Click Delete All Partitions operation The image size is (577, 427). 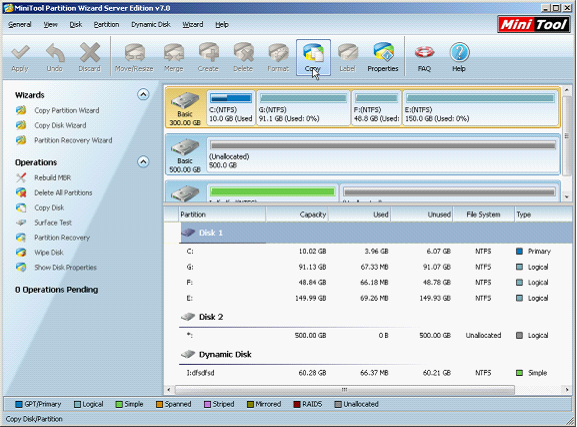(x=63, y=193)
